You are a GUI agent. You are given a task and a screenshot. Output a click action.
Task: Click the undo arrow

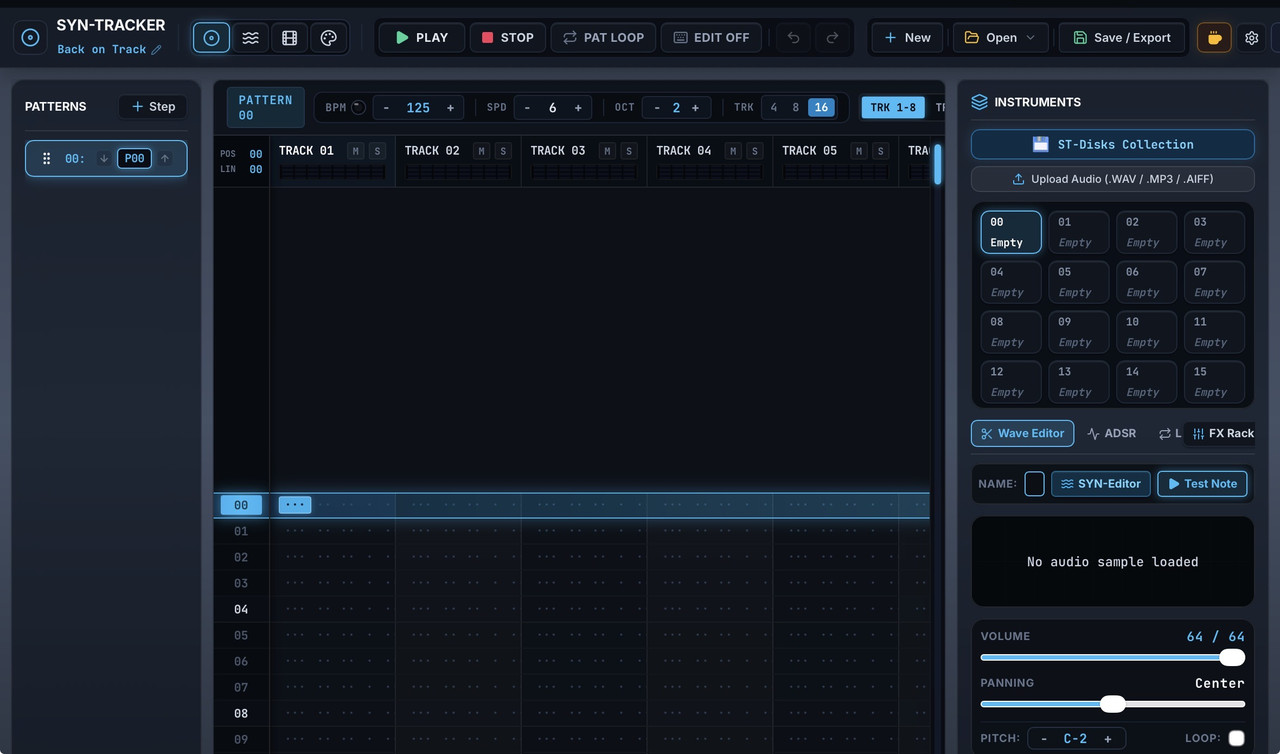point(793,38)
